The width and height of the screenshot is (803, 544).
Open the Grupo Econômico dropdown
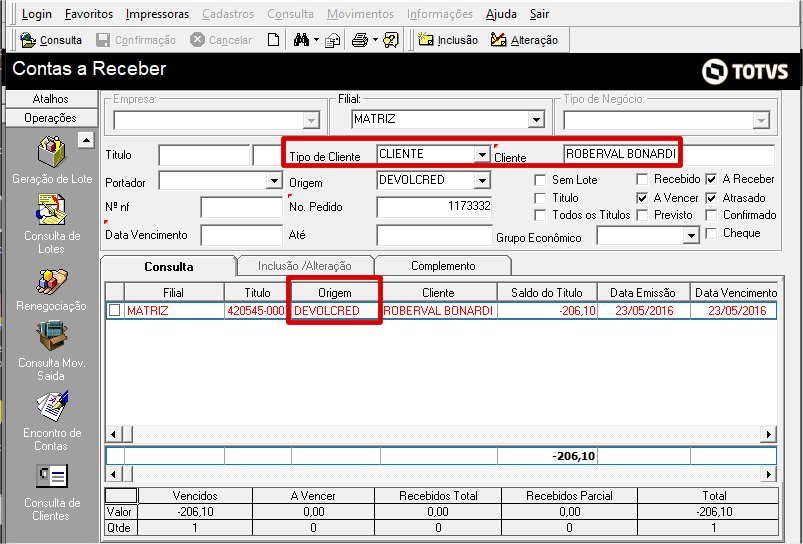691,236
